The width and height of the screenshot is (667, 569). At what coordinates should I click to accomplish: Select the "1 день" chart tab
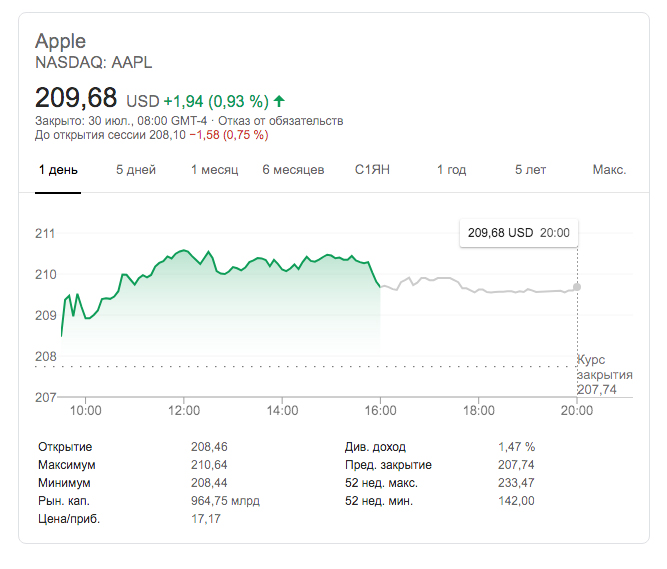click(58, 170)
